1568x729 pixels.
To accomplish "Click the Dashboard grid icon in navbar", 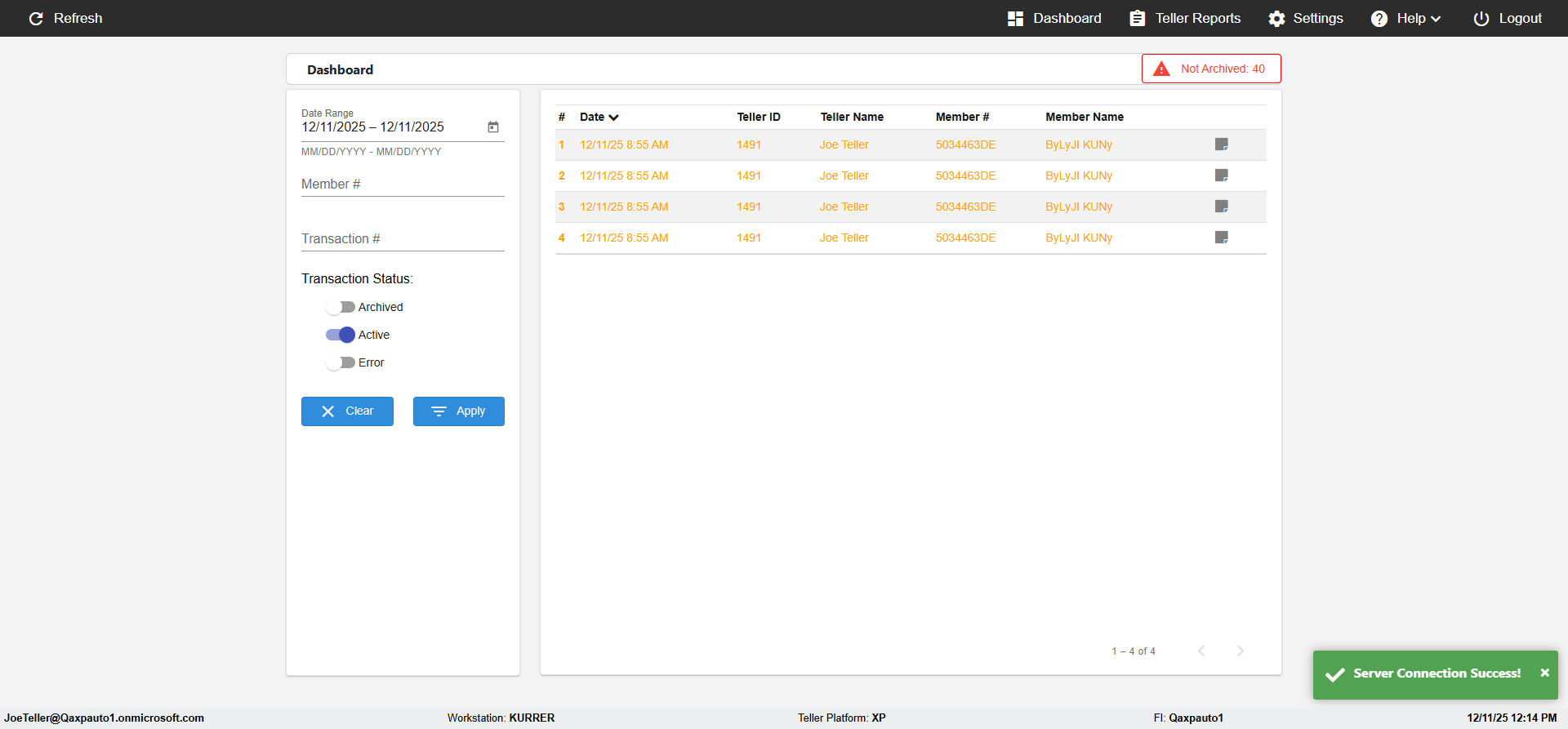I will tap(1015, 19).
